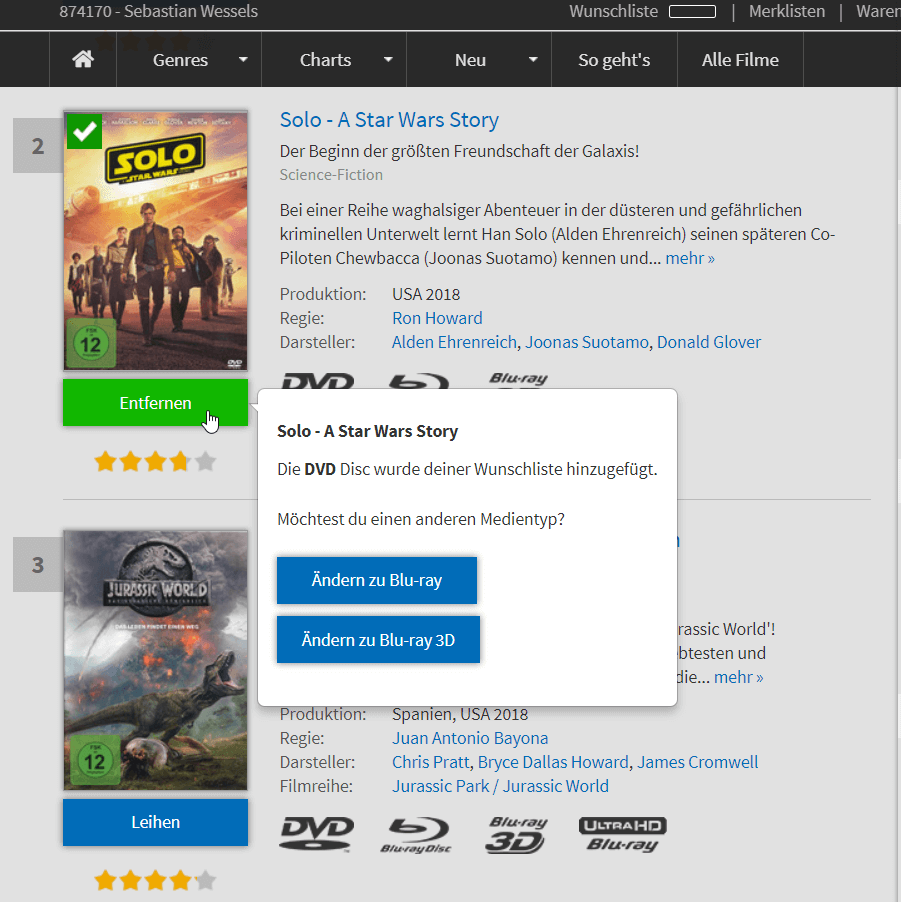This screenshot has height=902, width=901.
Task: Open the Alle Filme page
Action: (740, 60)
